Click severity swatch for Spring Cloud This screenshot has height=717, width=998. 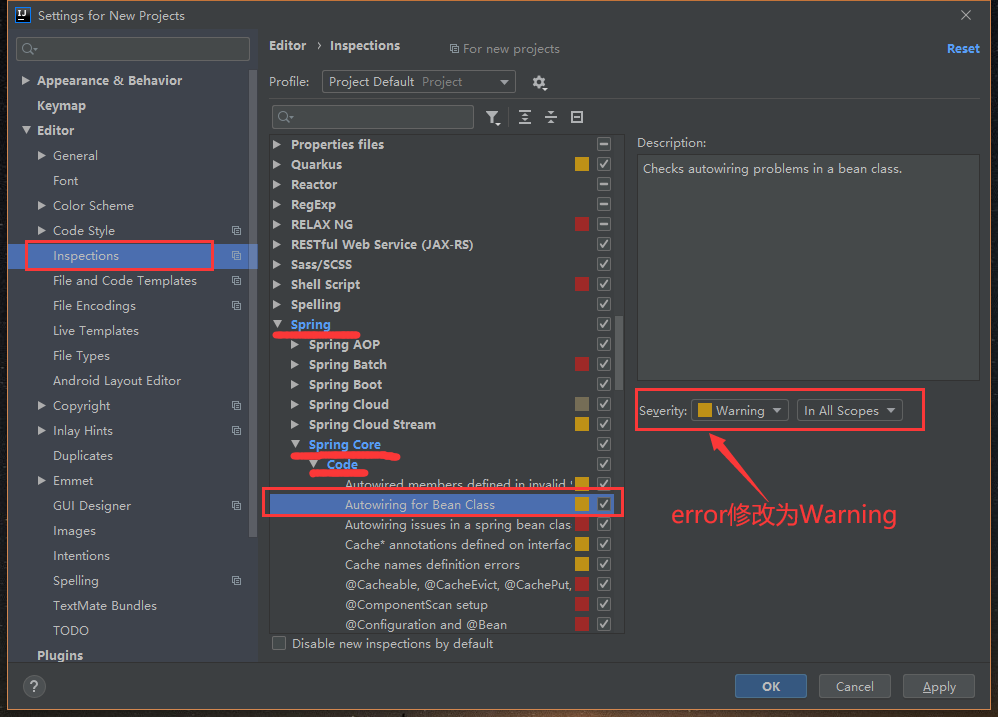(x=582, y=404)
